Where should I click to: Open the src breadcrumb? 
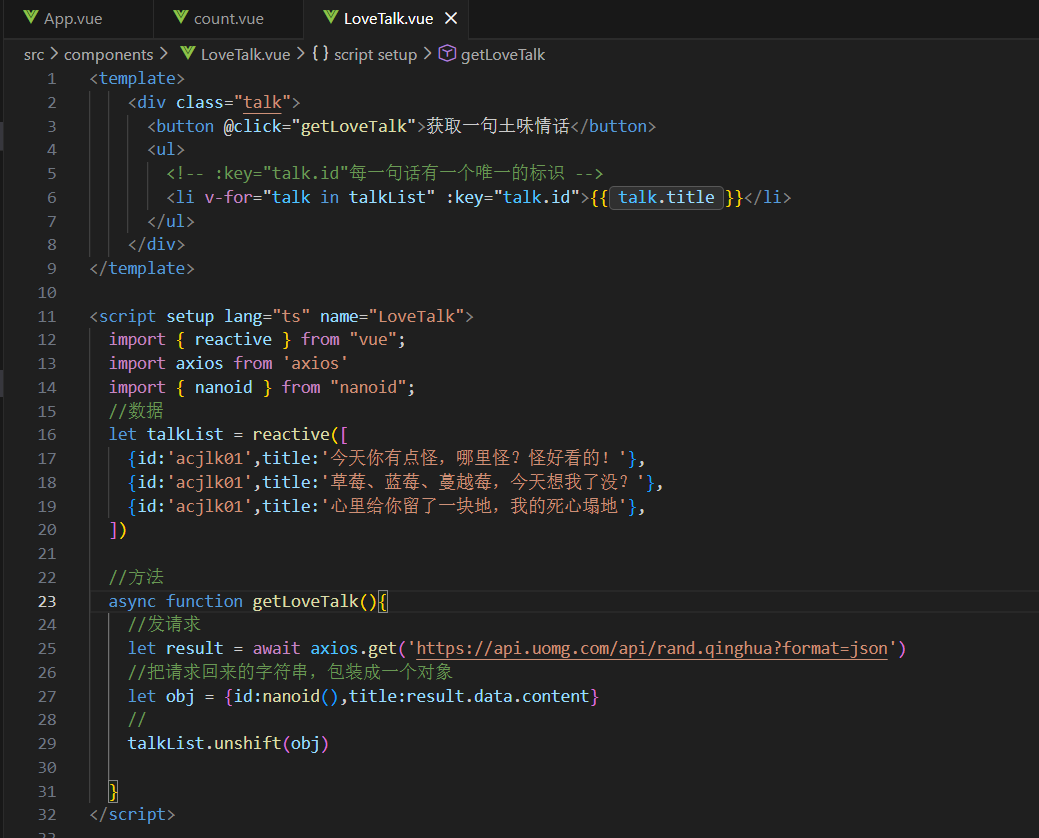[x=34, y=54]
